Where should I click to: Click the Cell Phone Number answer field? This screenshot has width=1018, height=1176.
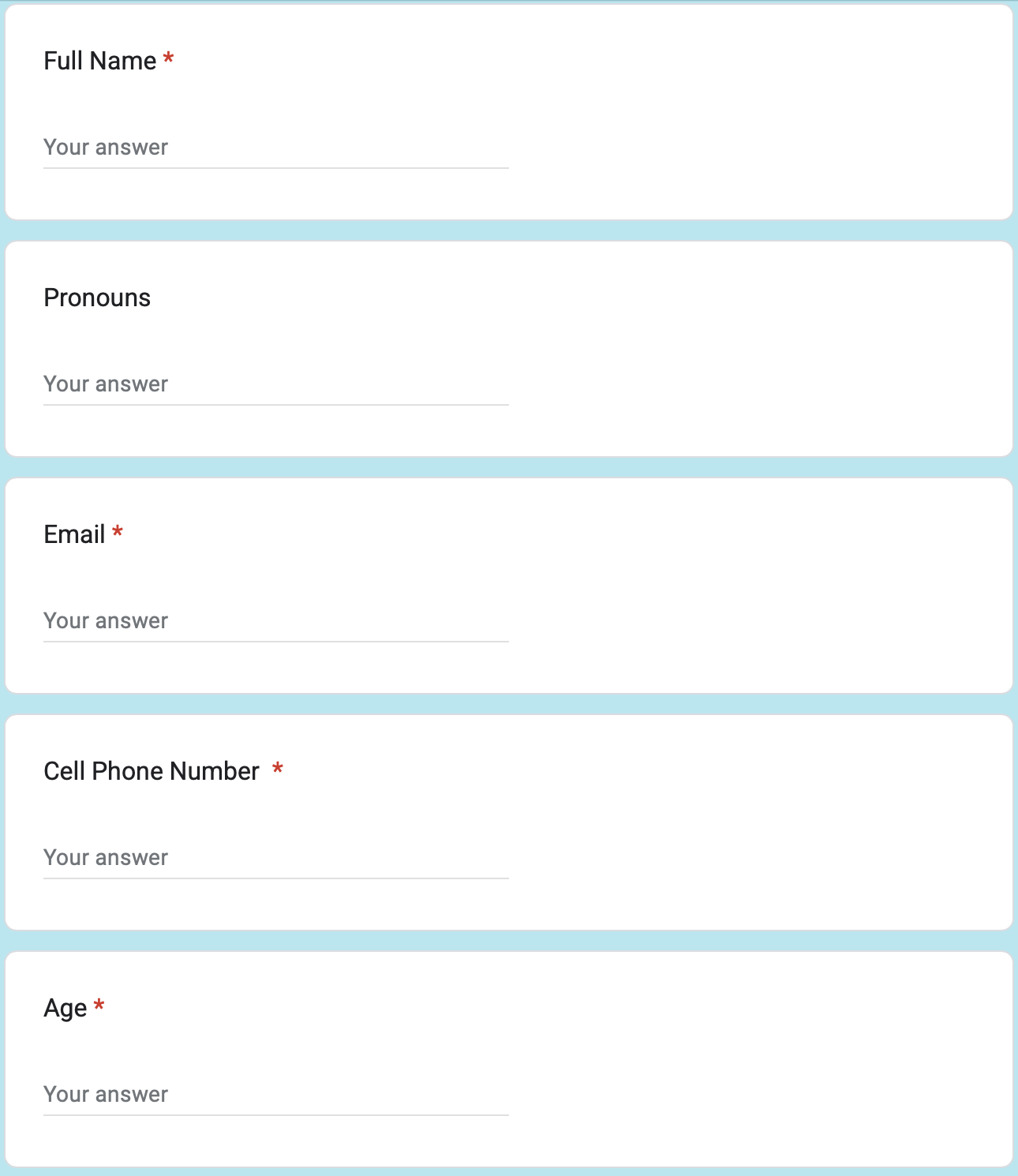pos(275,858)
